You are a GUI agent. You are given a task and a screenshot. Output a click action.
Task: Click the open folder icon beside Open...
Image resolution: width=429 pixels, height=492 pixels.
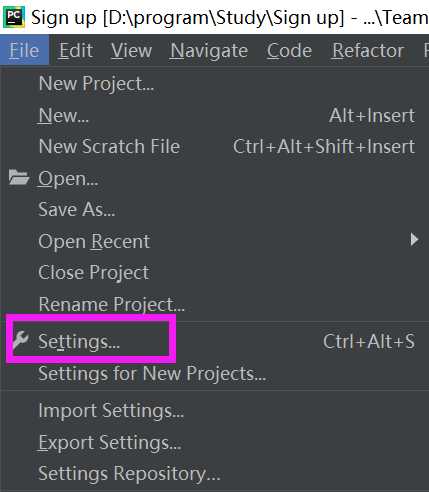click(19, 177)
